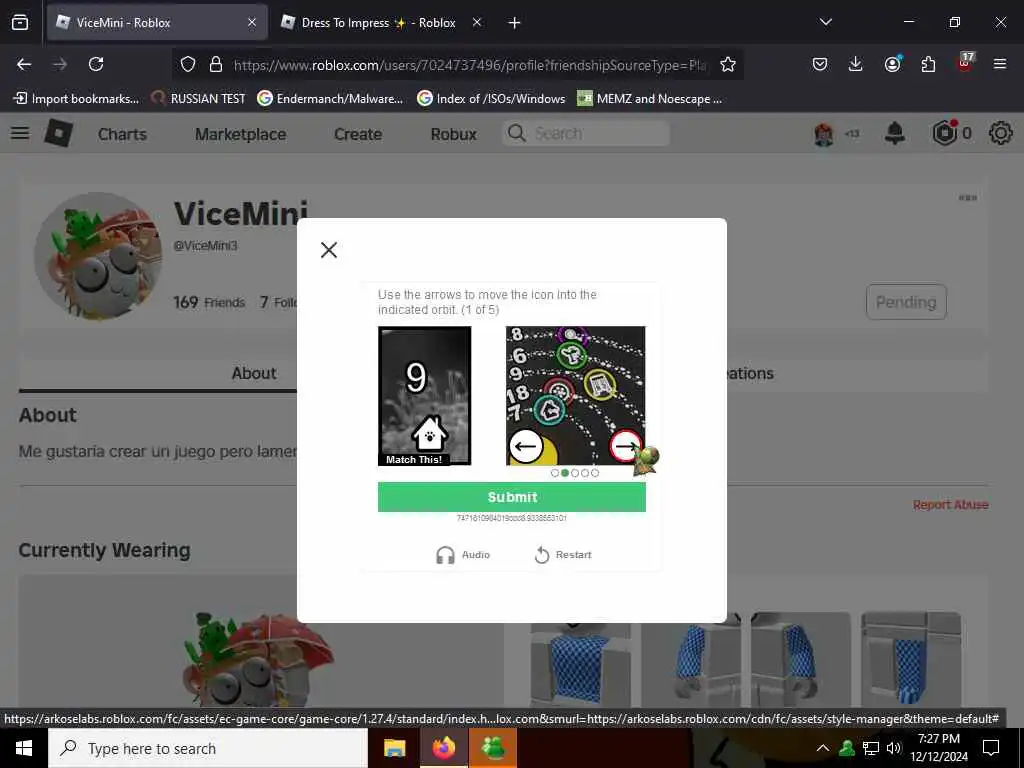The width and height of the screenshot is (1024, 768).
Task: List all tabs dropdown arrow
Action: point(826,22)
